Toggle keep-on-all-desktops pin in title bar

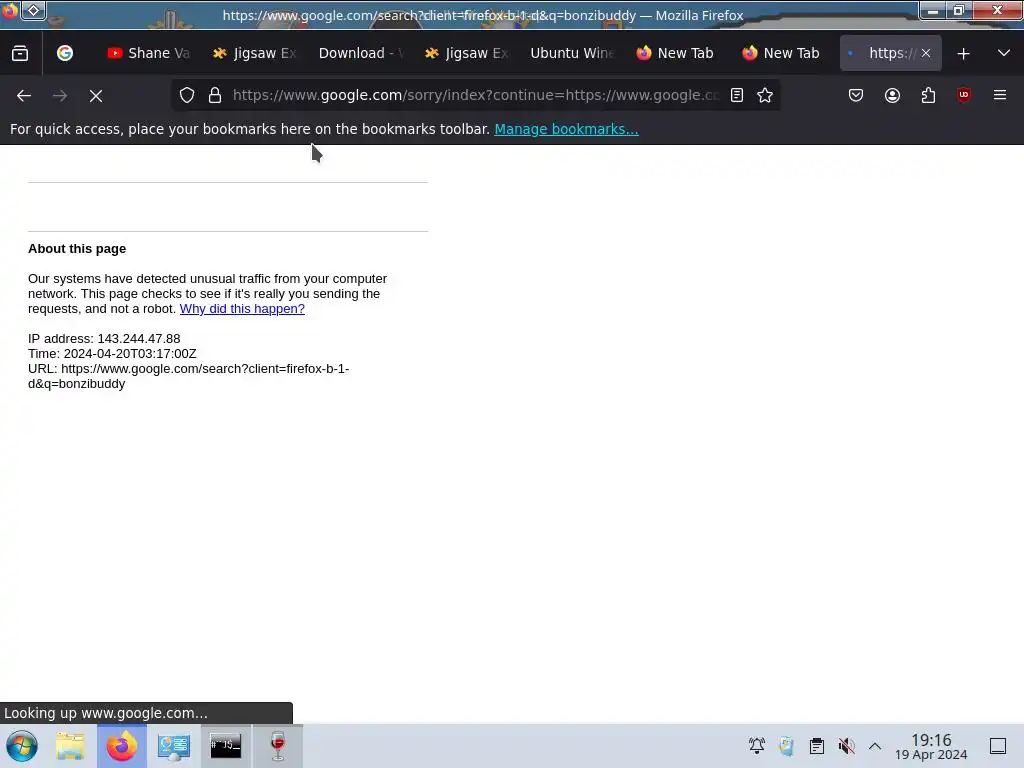(x=33, y=10)
